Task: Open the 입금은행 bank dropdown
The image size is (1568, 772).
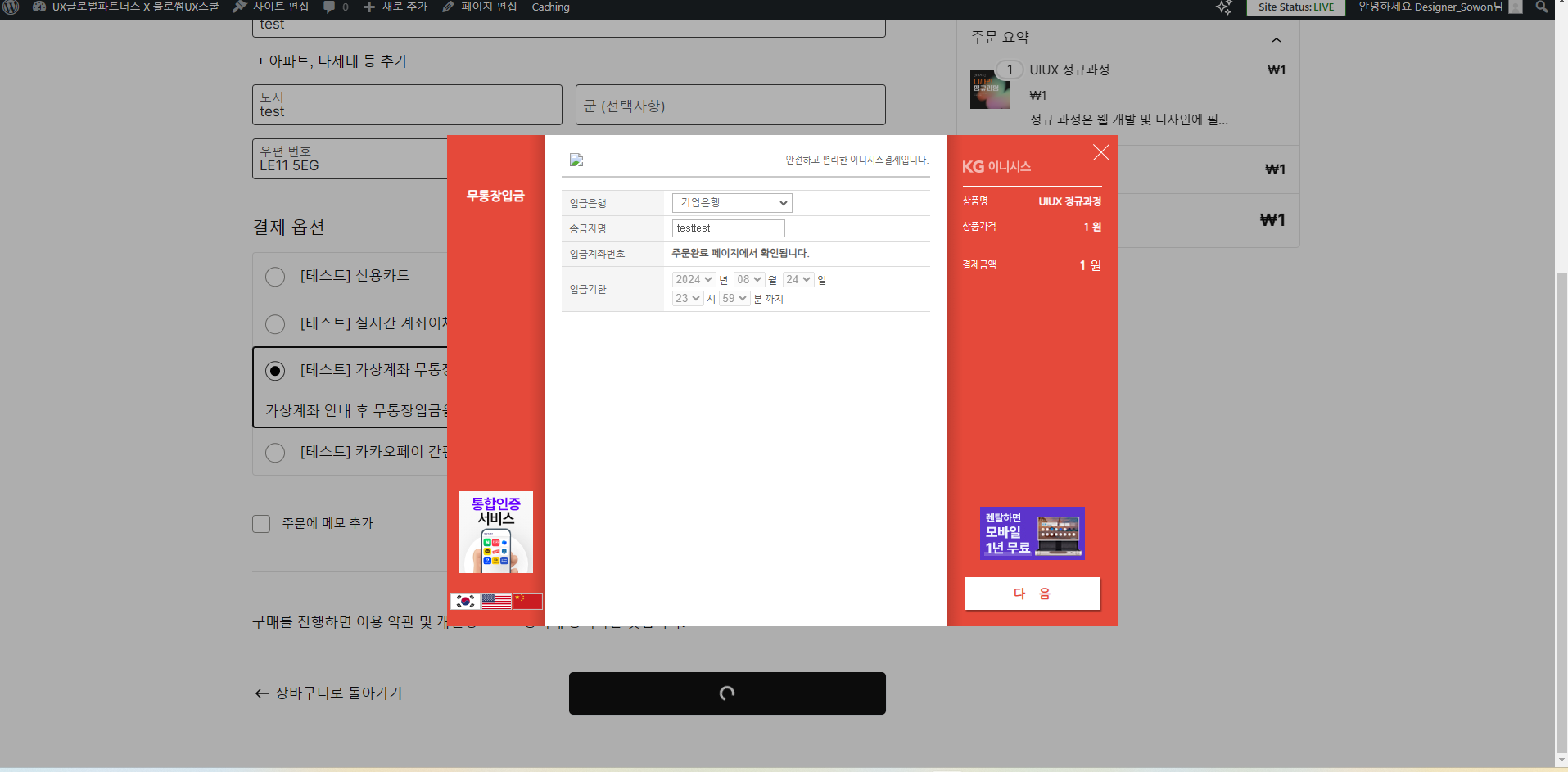Action: coord(732,202)
